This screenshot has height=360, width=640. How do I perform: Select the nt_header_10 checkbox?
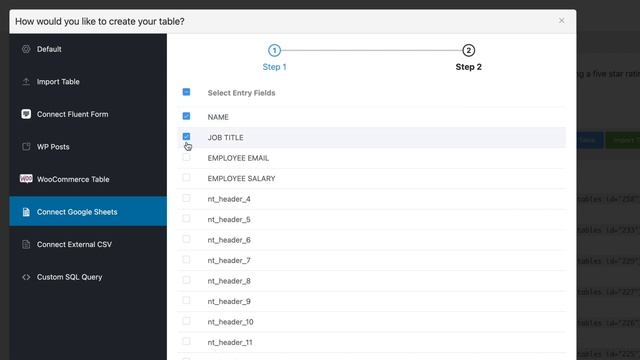point(187,321)
